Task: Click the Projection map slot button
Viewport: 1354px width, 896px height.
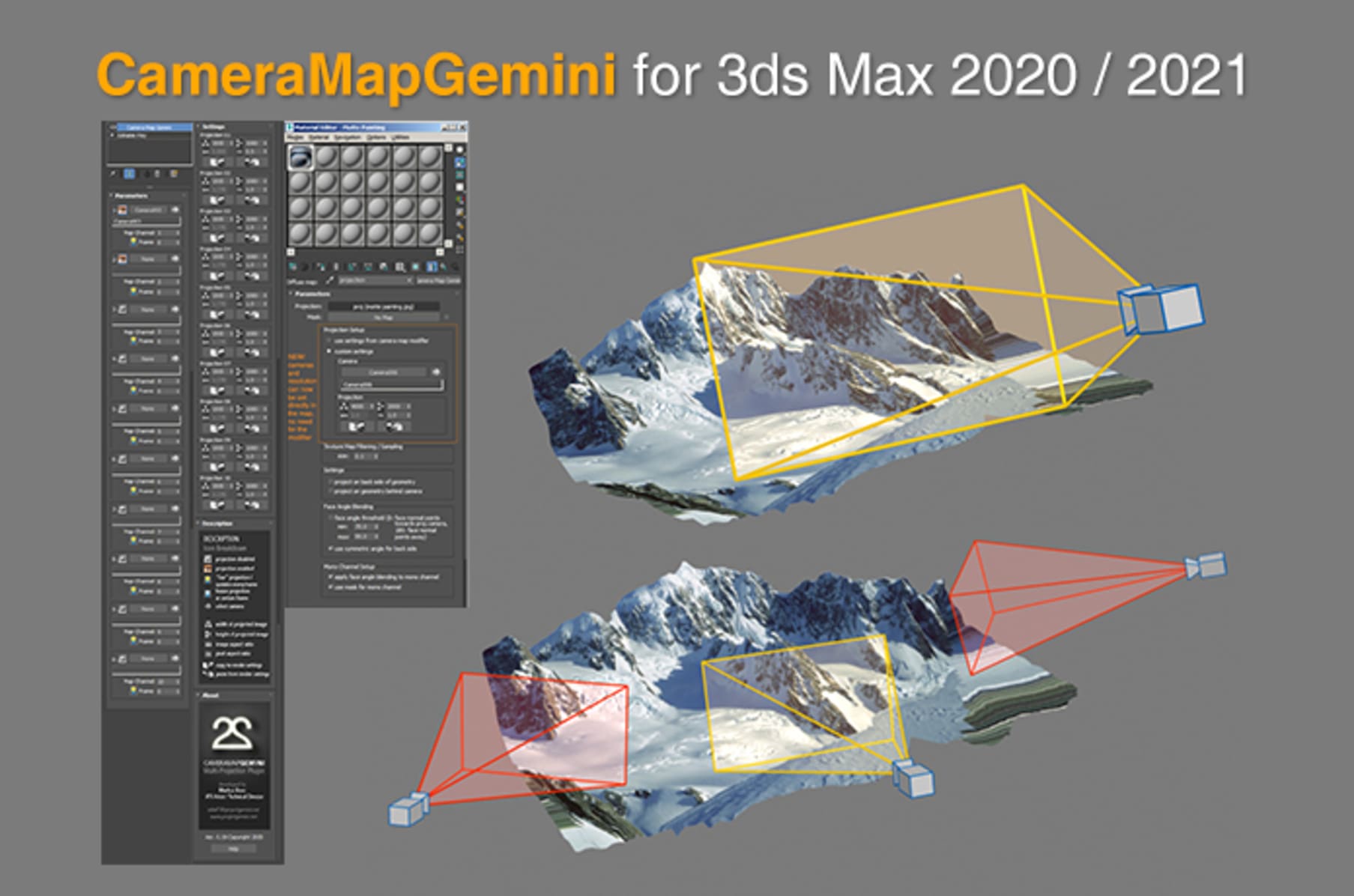Action: point(384,306)
